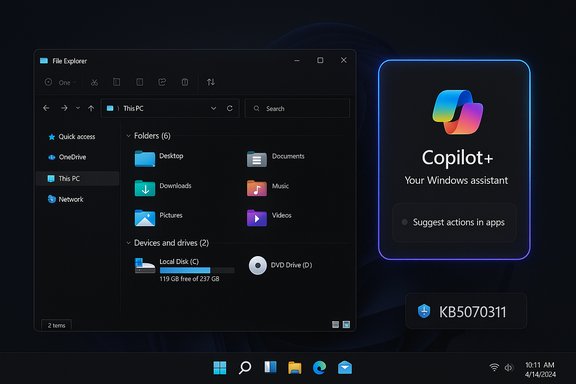Click the Copilot+ logo
576x384 pixels.
pyautogui.click(x=458, y=112)
